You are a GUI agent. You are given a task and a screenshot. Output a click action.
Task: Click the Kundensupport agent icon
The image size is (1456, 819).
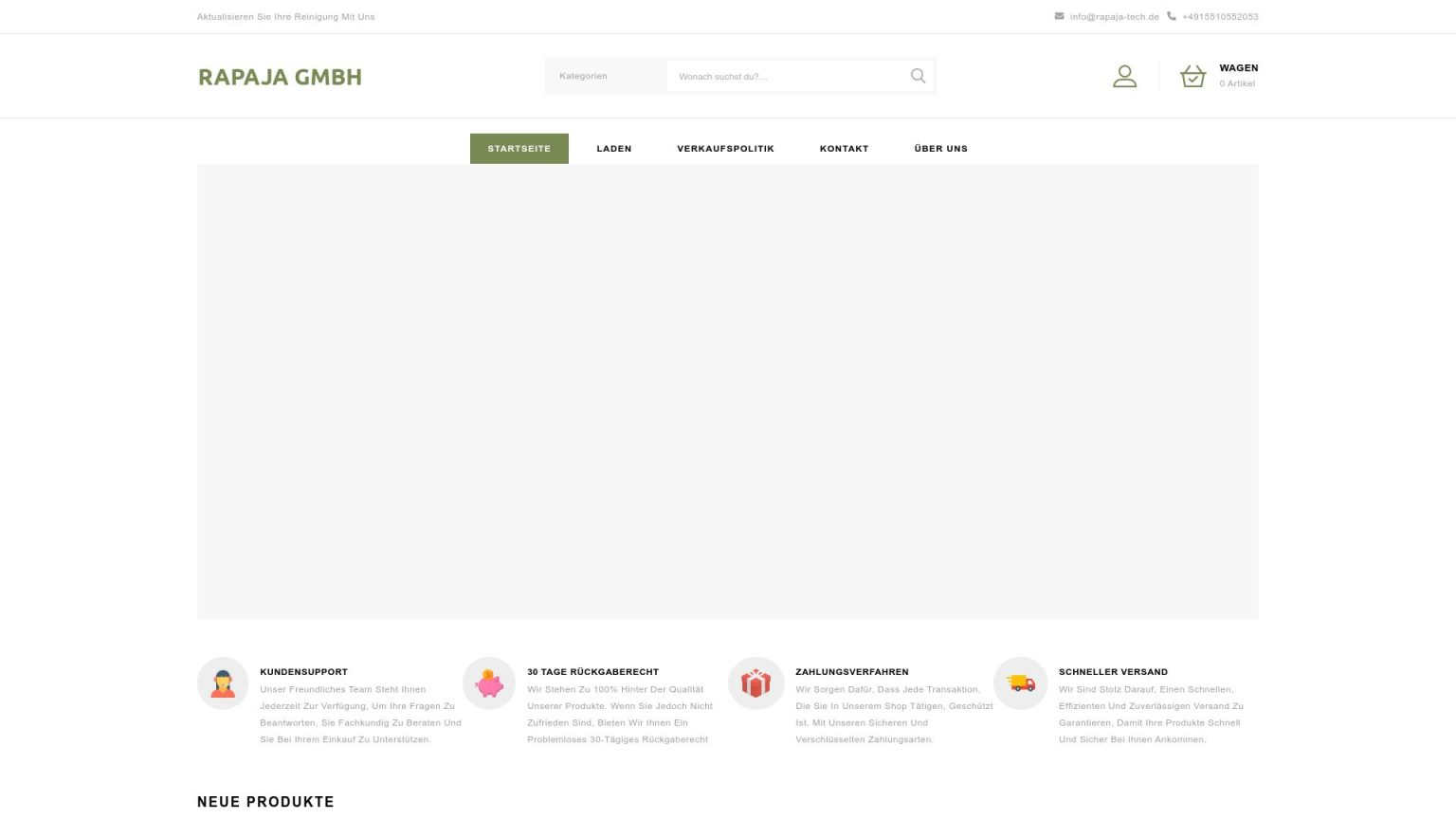[x=223, y=683]
